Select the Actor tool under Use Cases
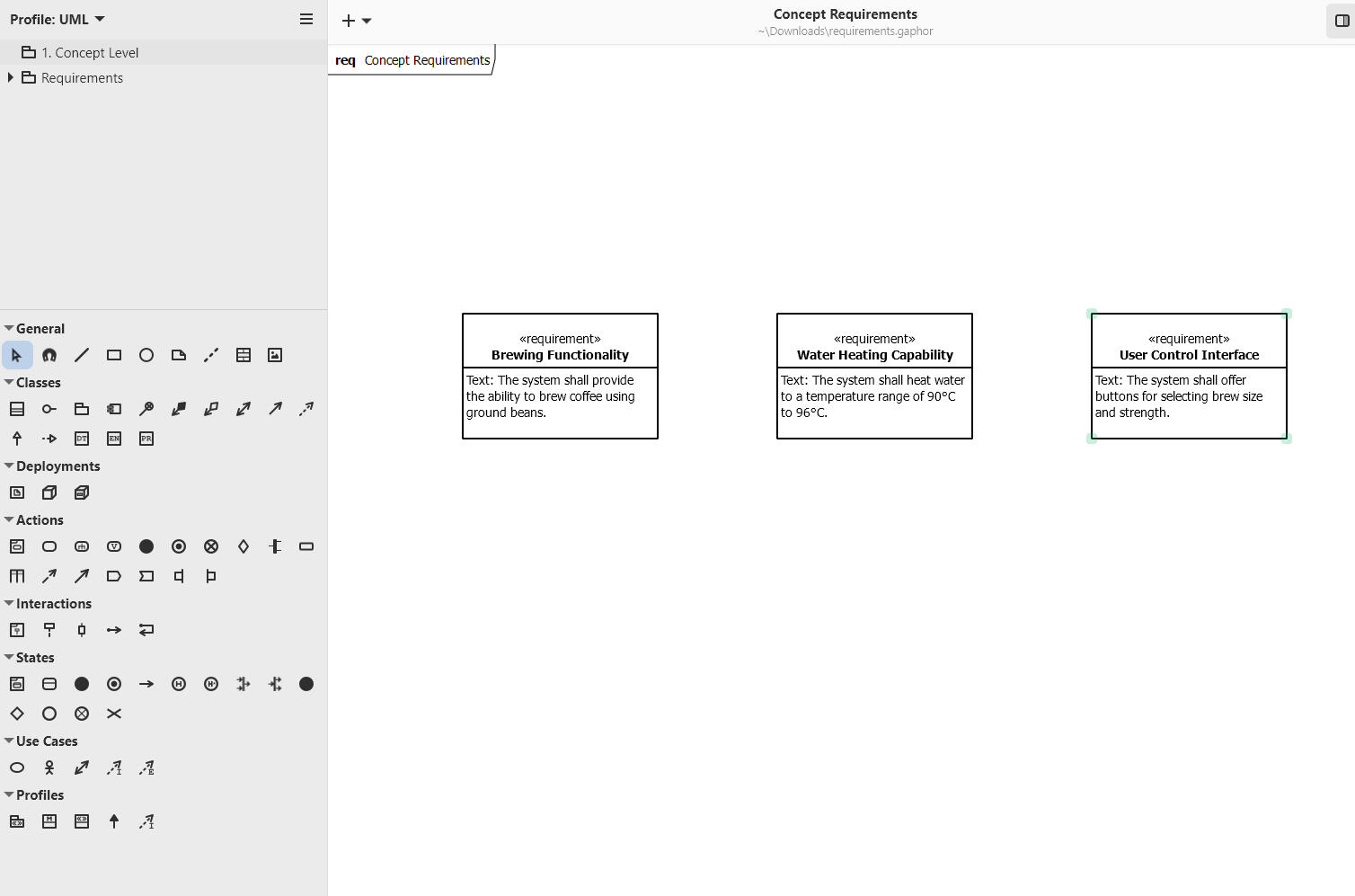Screen dimensions: 1355x896 point(49,767)
